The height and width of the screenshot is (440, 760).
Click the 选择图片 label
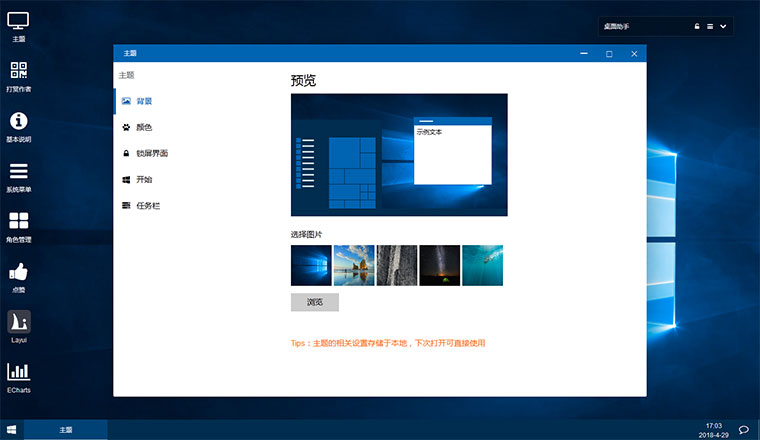click(306, 235)
